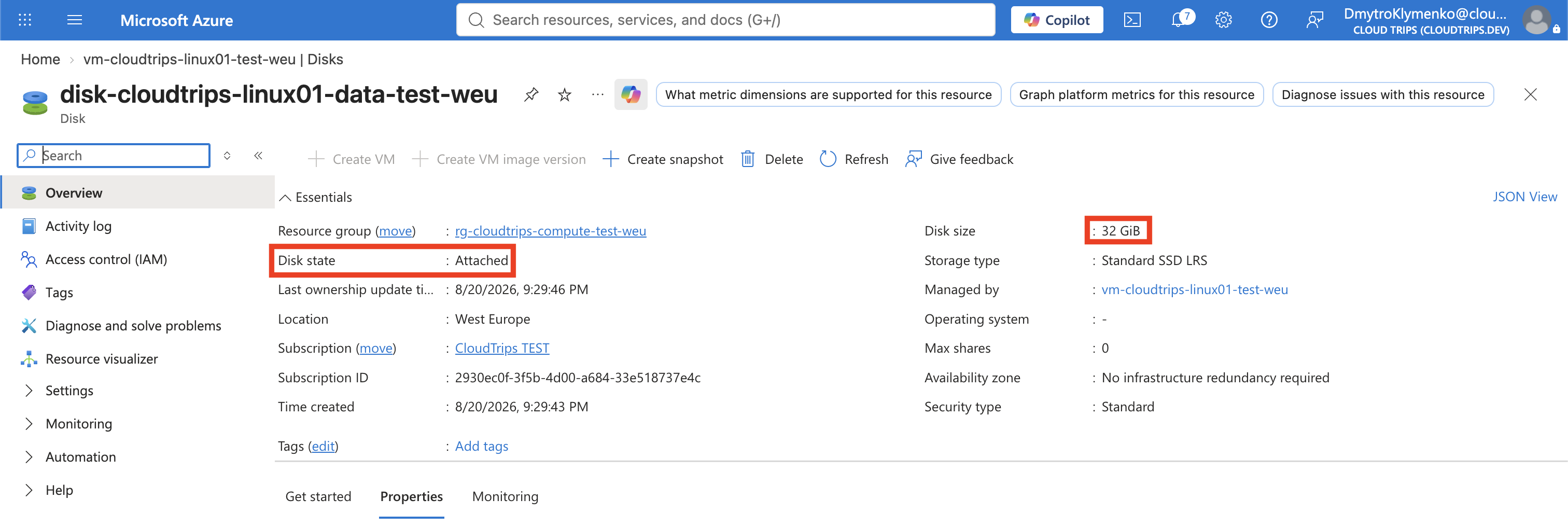Click the 'West Europe' location value
This screenshot has width=1568, height=527.
point(493,319)
